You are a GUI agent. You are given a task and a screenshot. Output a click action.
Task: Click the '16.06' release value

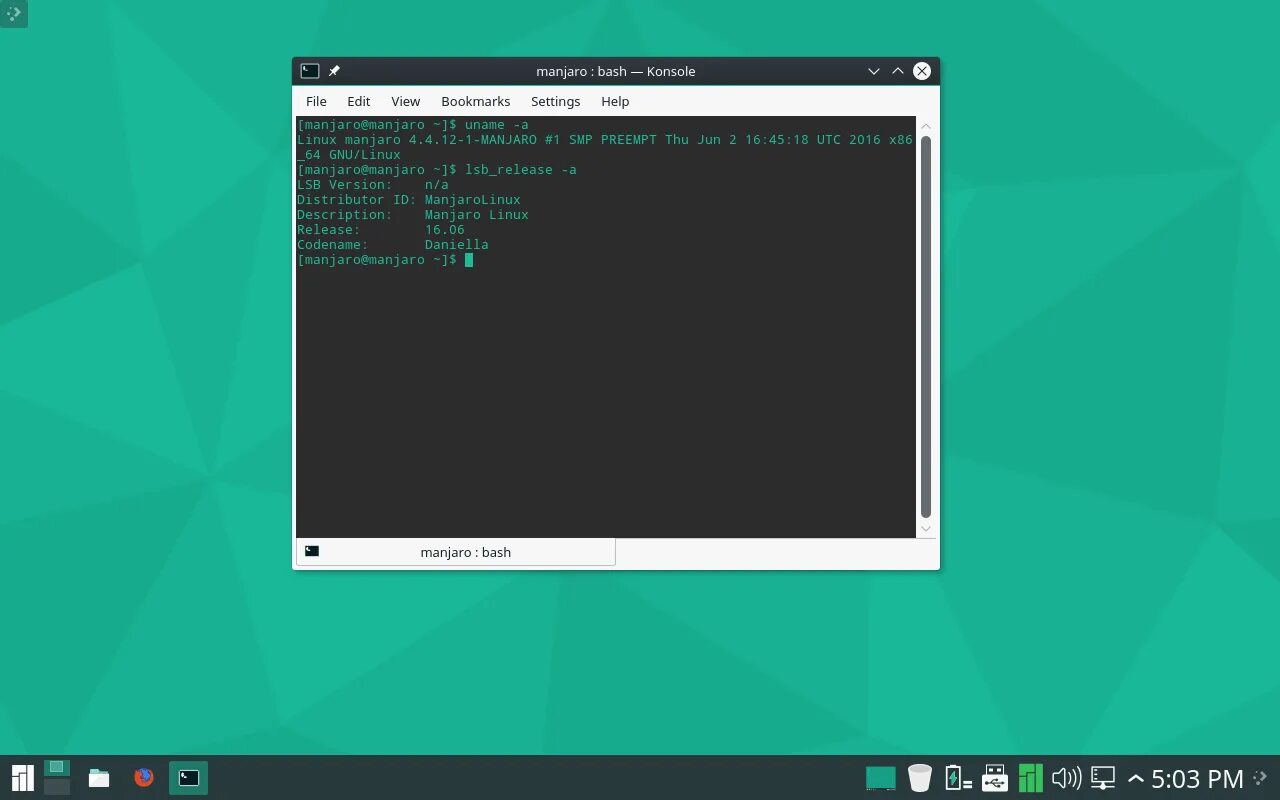coord(444,230)
